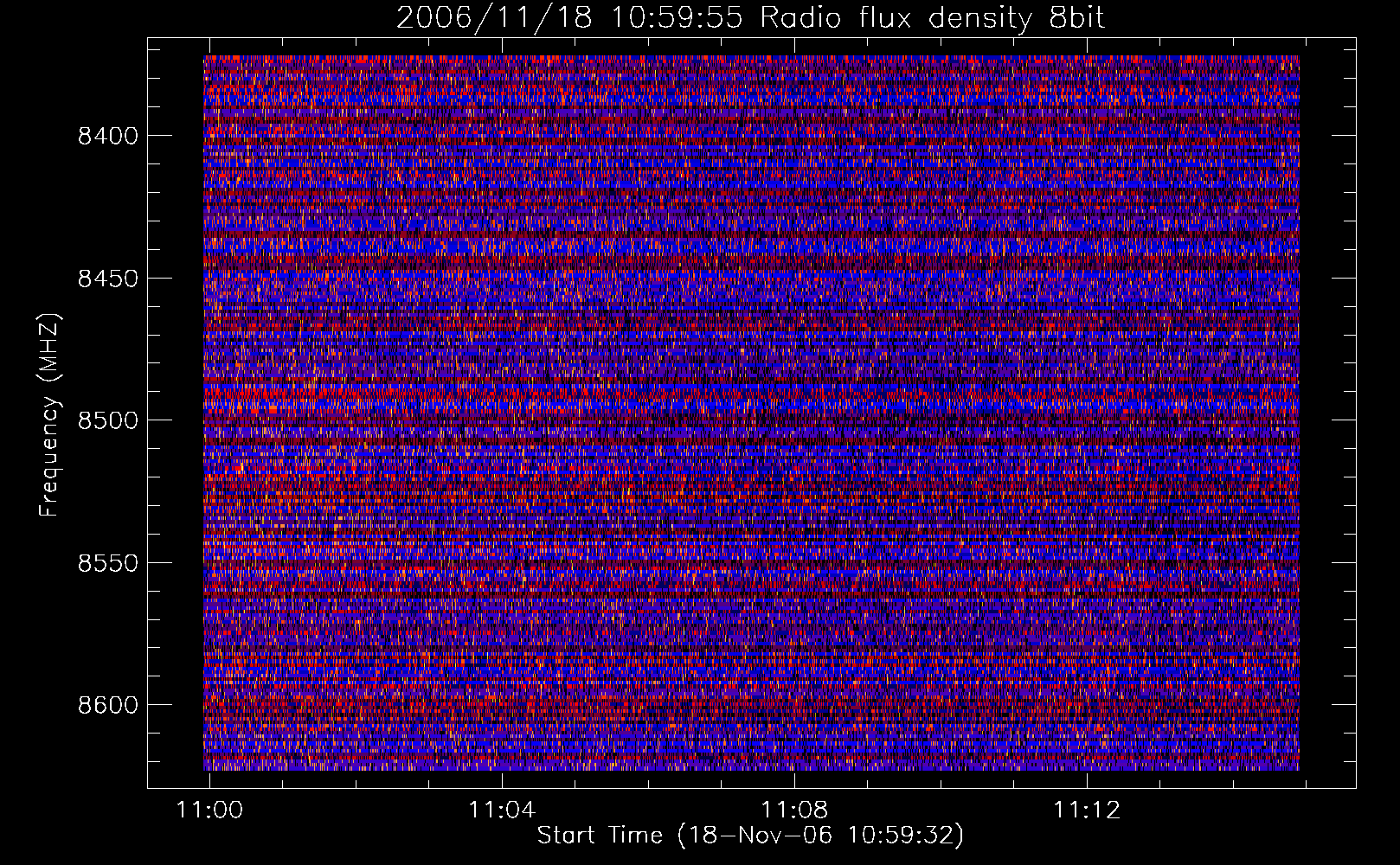The width and height of the screenshot is (1400, 865).
Task: Click the 11:04 time tick label
Action: point(502,810)
